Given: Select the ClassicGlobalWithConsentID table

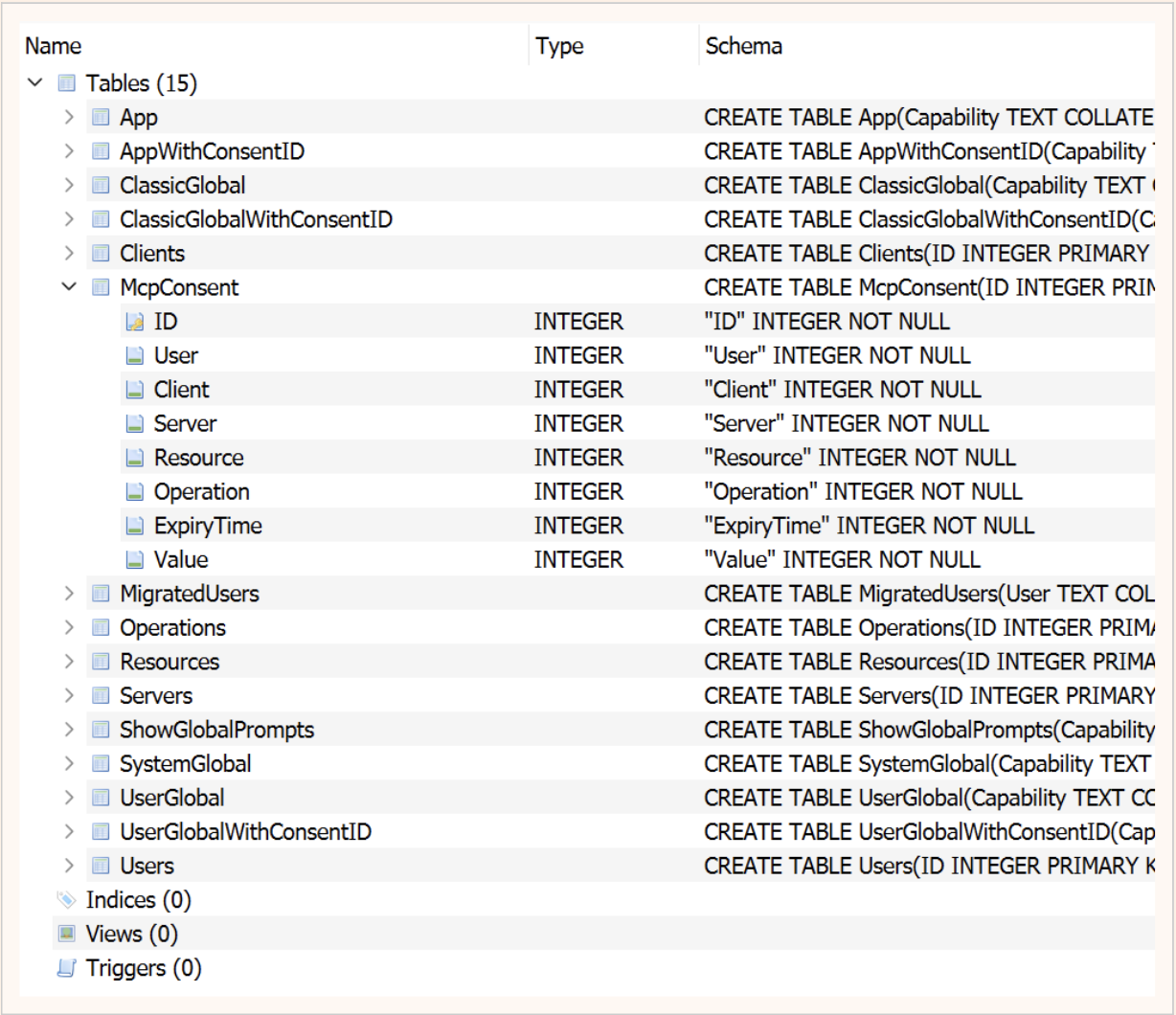Looking at the screenshot, I should click(x=256, y=219).
